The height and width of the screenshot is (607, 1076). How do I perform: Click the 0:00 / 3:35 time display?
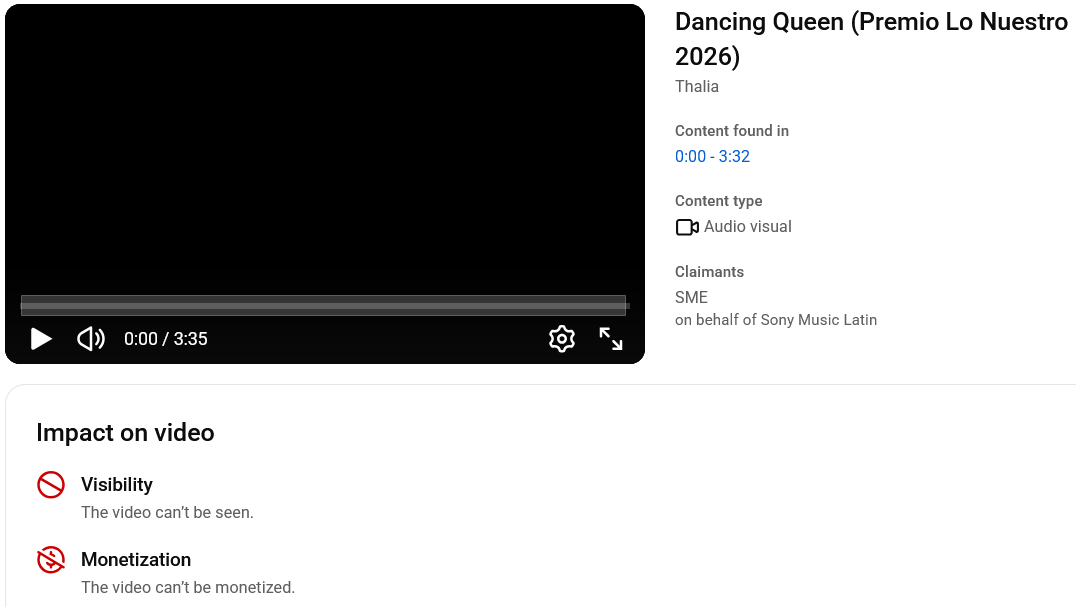[166, 339]
